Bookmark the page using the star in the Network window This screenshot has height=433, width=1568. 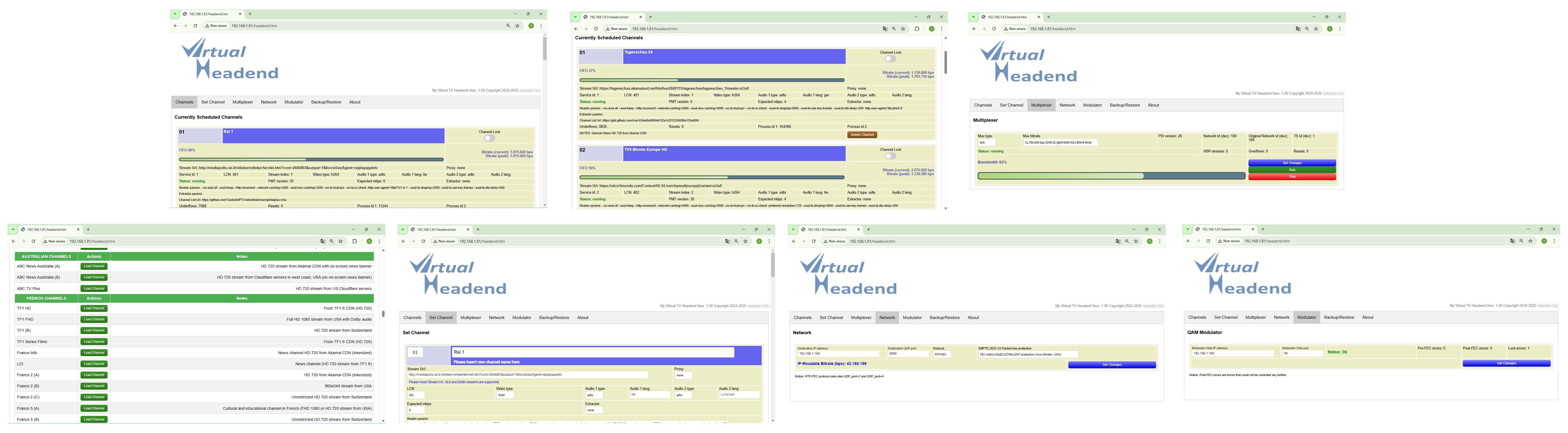[1136, 241]
